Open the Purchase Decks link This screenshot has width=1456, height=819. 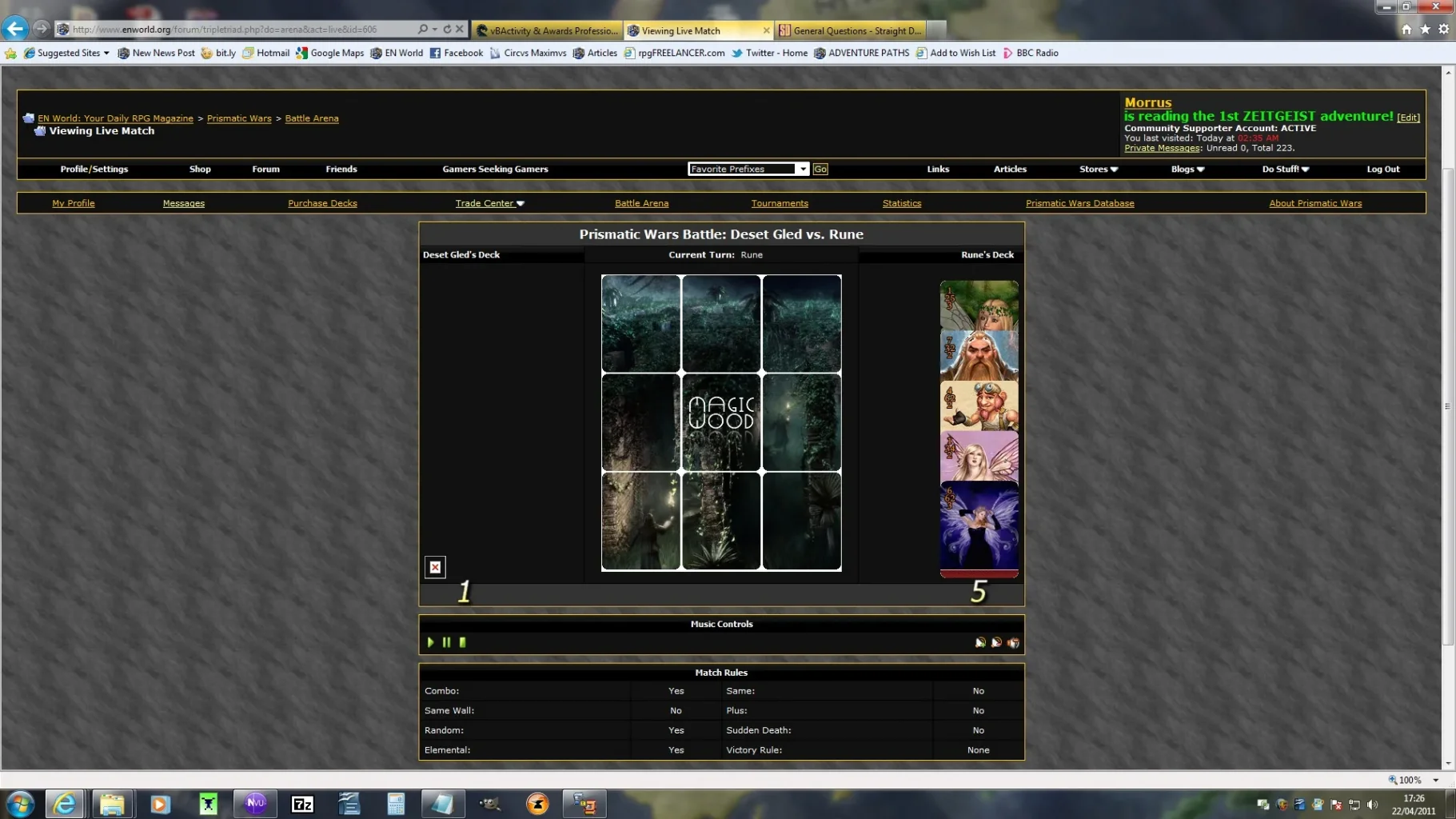pyautogui.click(x=322, y=203)
